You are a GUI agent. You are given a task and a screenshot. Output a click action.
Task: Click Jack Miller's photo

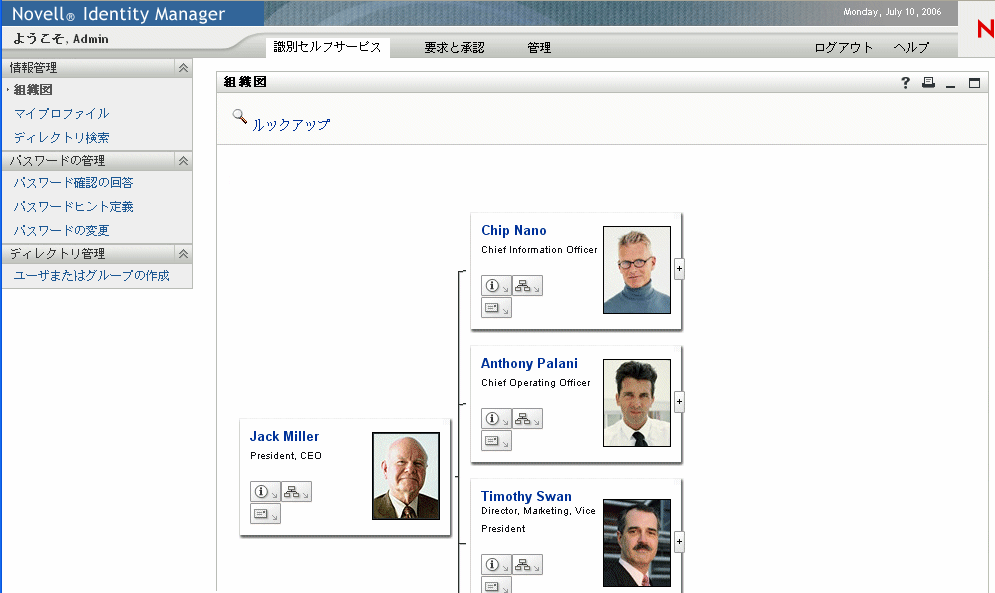click(405, 476)
